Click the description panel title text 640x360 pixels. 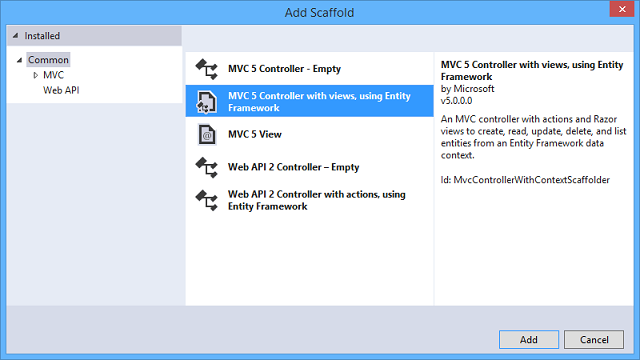click(x=532, y=71)
